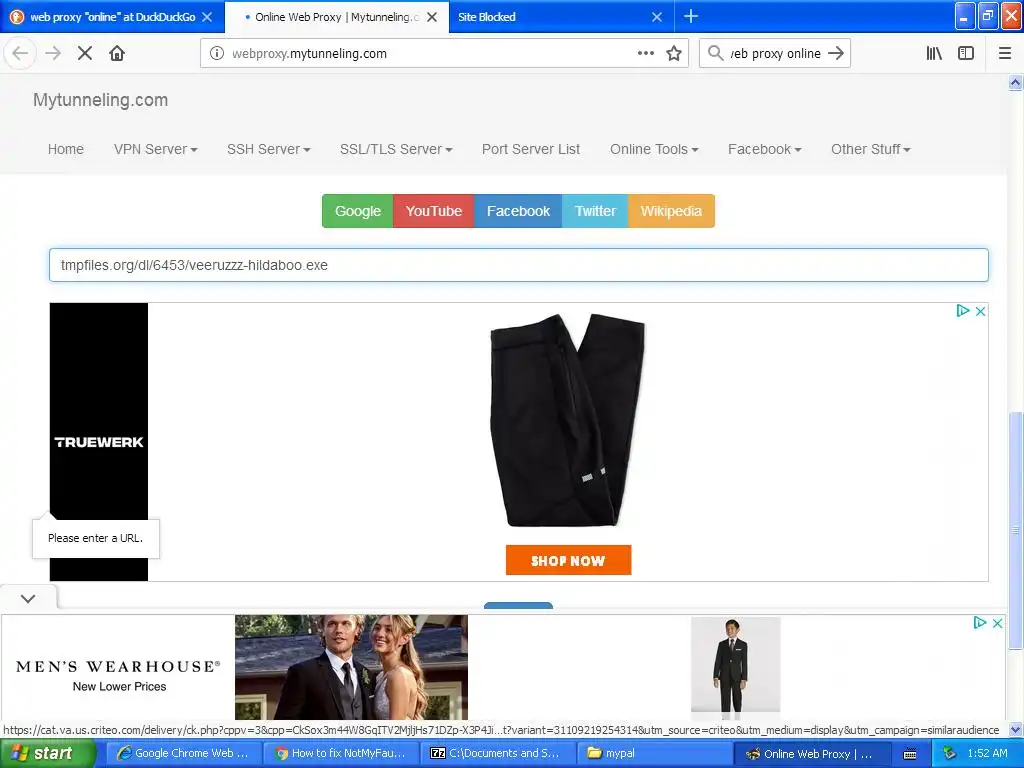Click the page scroll up arrow
Image resolution: width=1024 pixels, height=768 pixels.
(1015, 82)
